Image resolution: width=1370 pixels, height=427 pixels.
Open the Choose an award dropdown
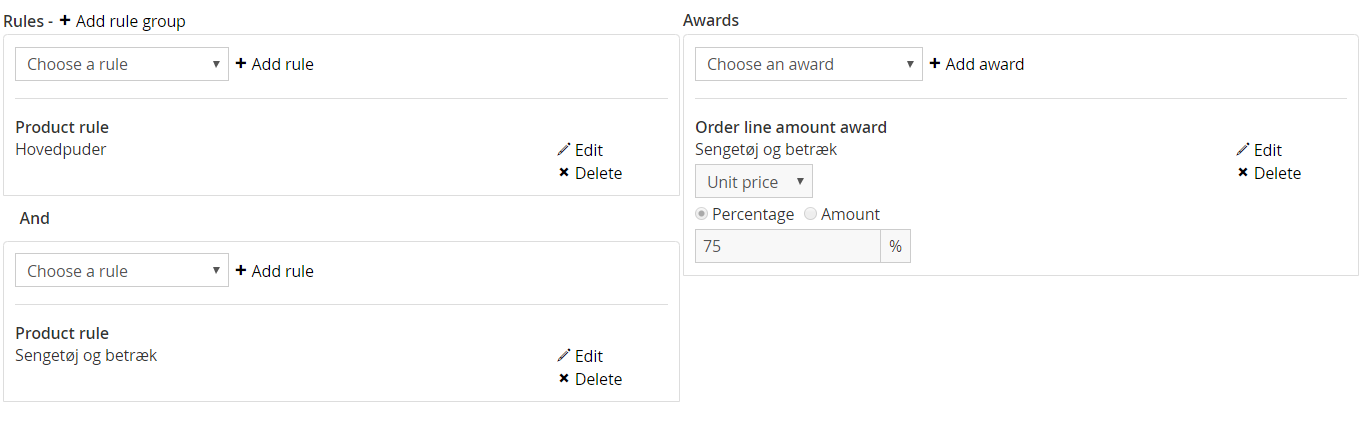click(808, 64)
